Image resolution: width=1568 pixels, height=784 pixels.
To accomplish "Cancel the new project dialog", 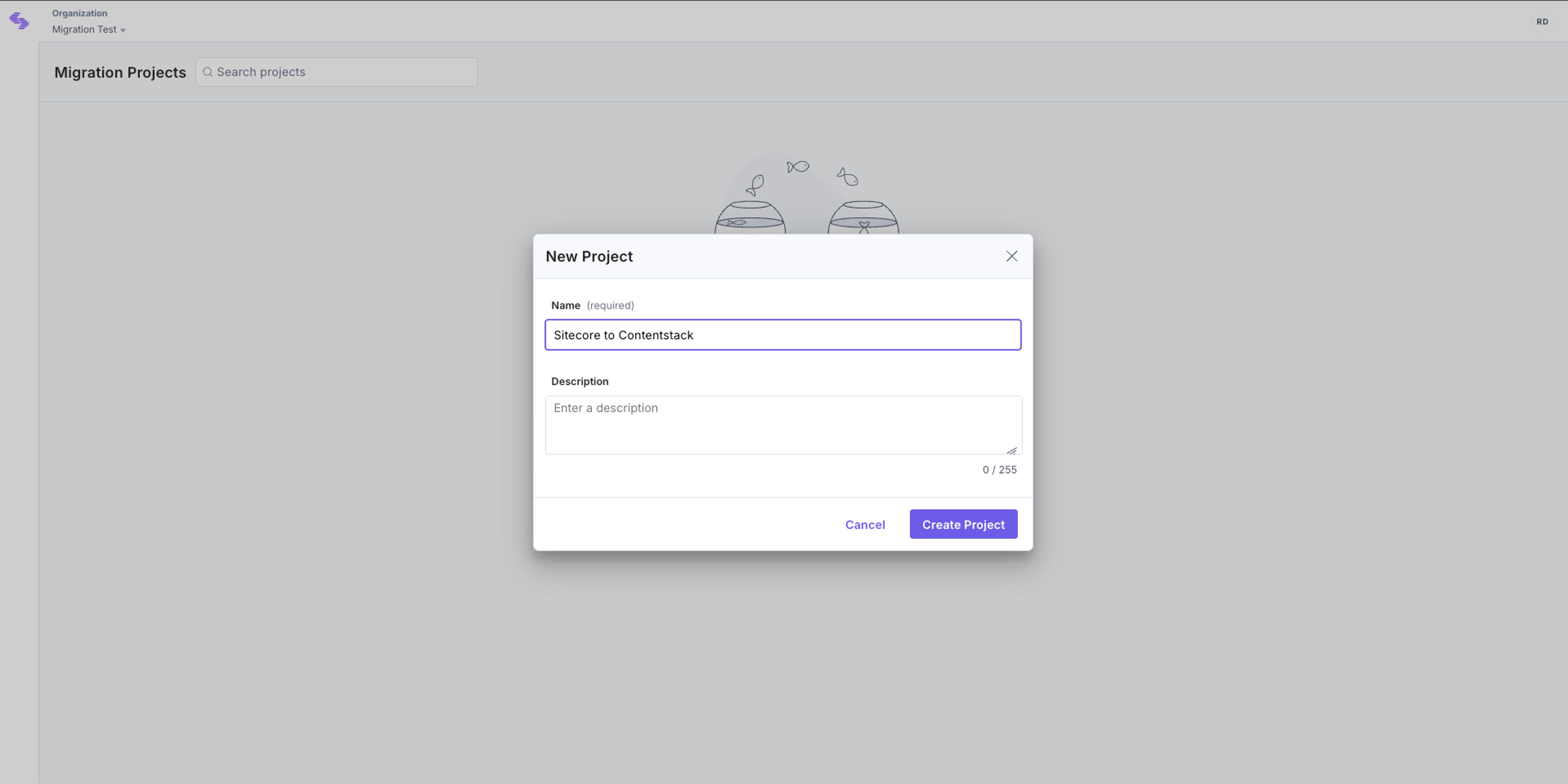I will 865,525.
